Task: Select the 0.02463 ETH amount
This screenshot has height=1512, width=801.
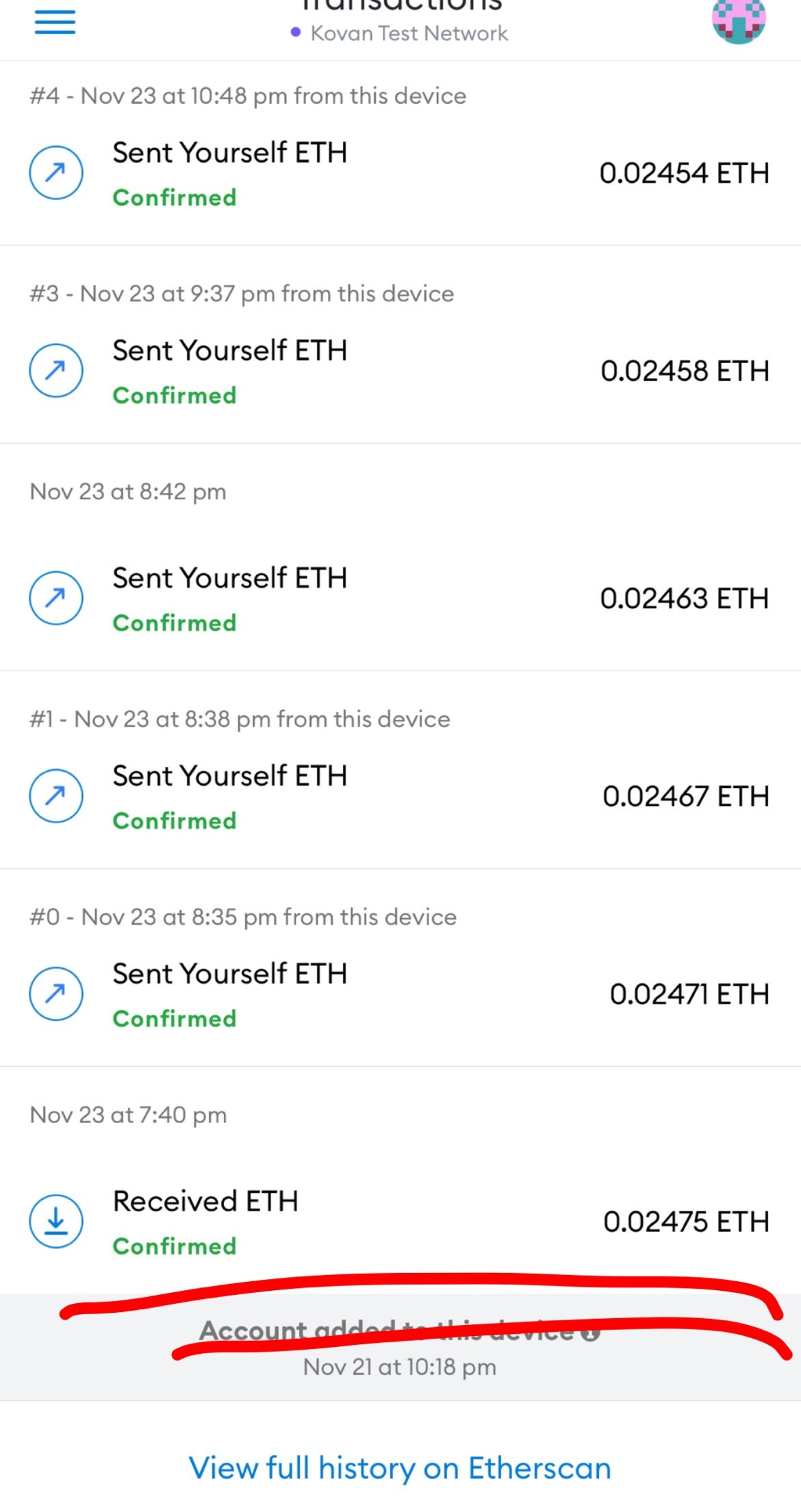Action: click(685, 598)
